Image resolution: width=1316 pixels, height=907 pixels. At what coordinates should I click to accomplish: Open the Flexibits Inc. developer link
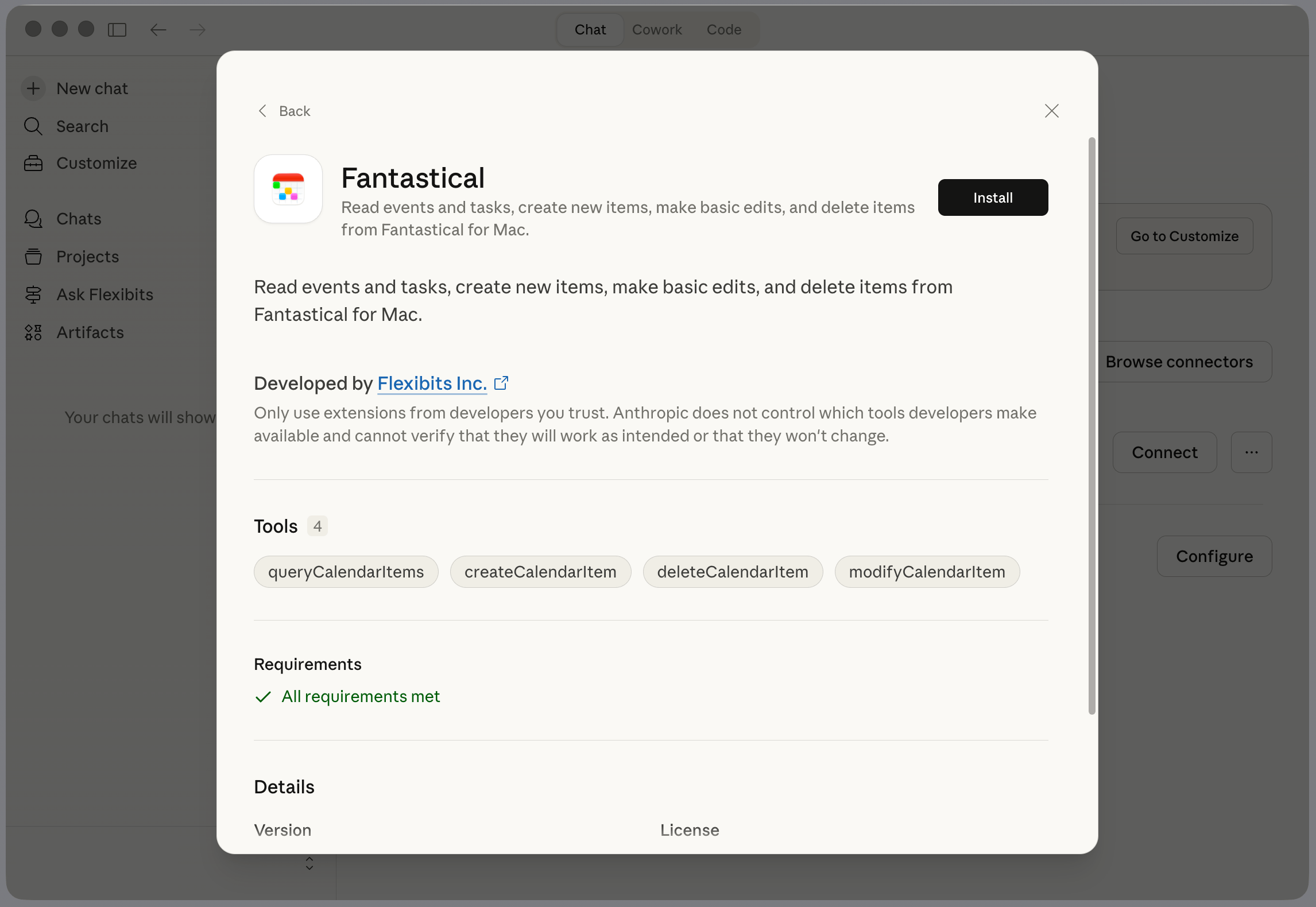(432, 383)
